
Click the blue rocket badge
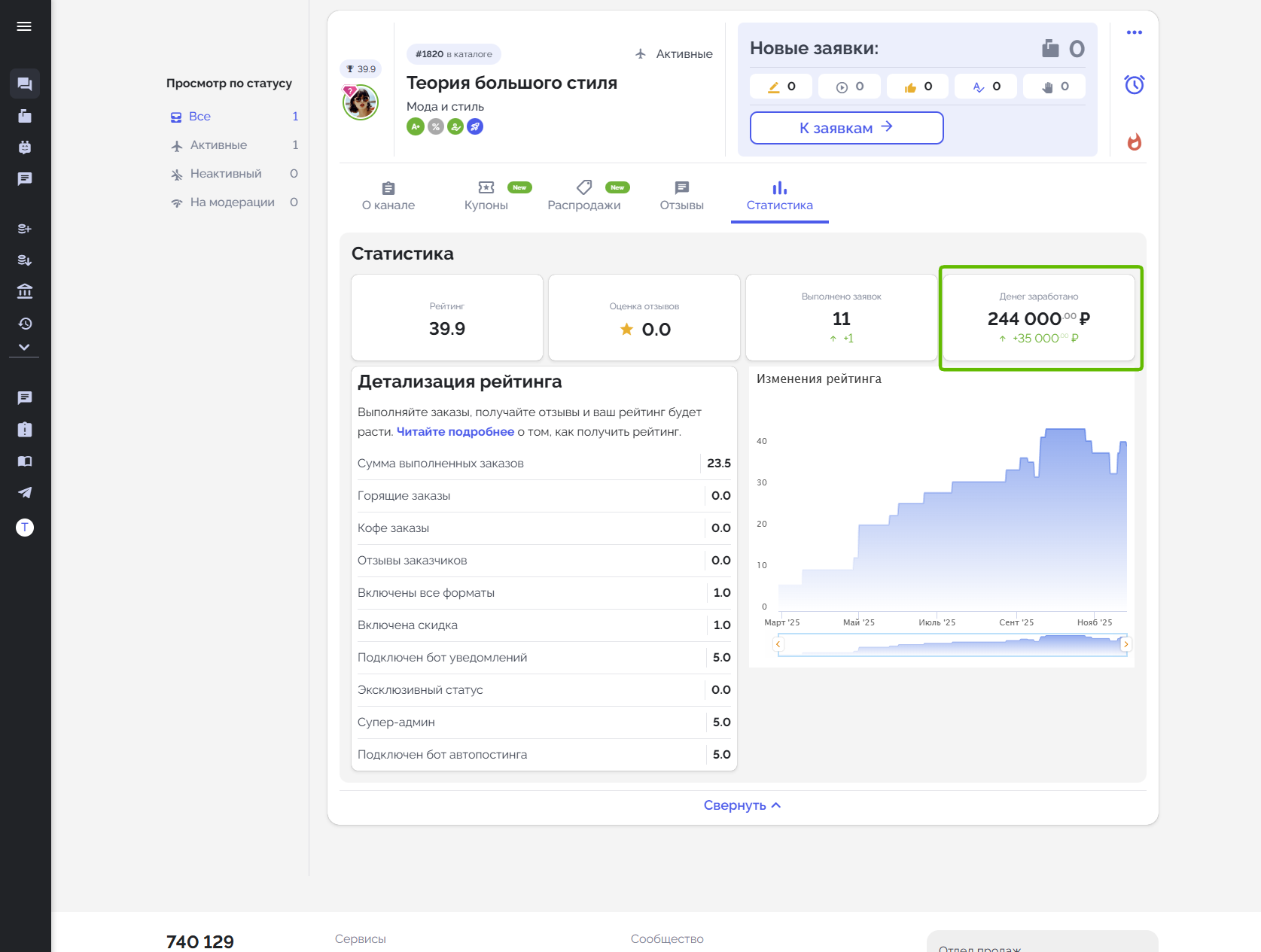[x=475, y=127]
